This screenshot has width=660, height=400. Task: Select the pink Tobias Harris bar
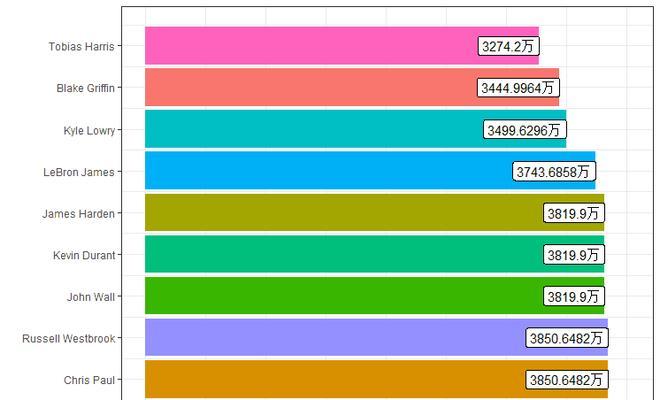(342, 46)
